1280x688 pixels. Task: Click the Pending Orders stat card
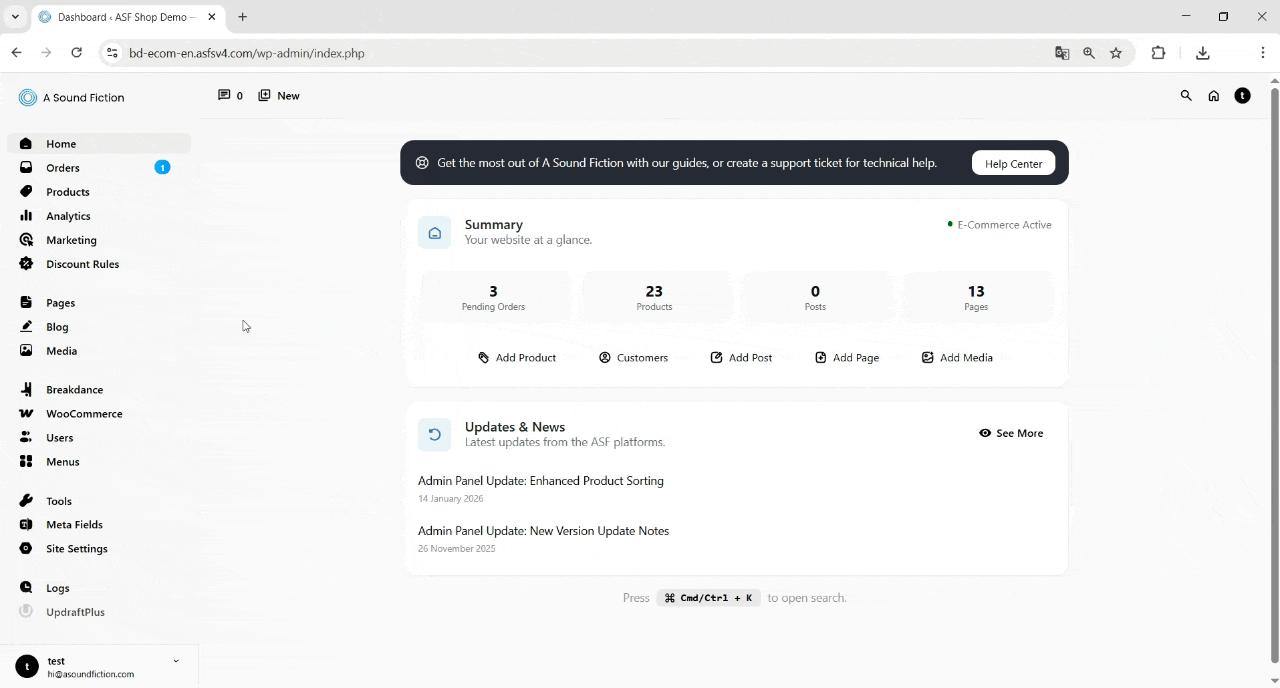point(494,297)
